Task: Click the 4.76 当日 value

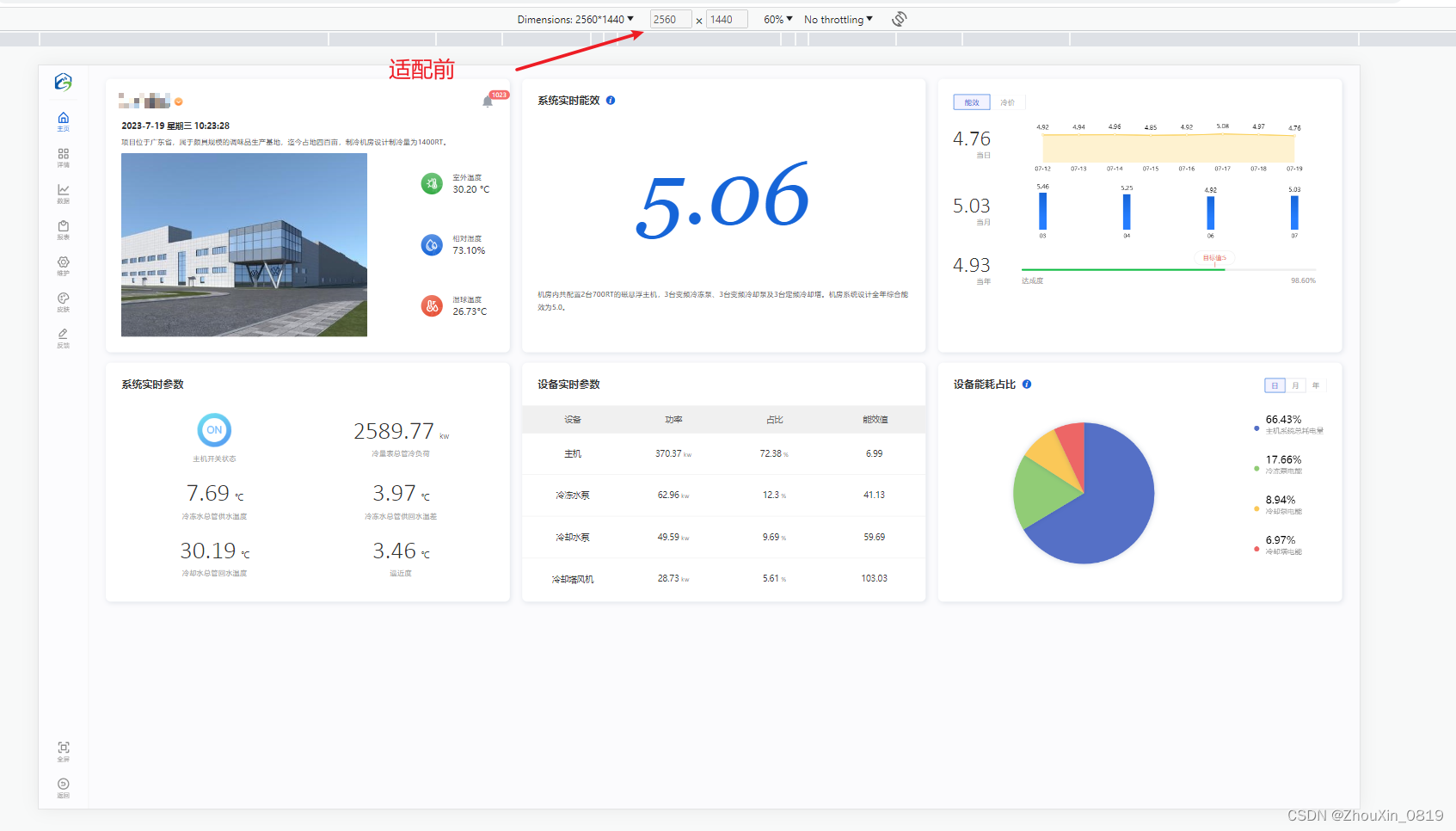Action: (x=972, y=138)
